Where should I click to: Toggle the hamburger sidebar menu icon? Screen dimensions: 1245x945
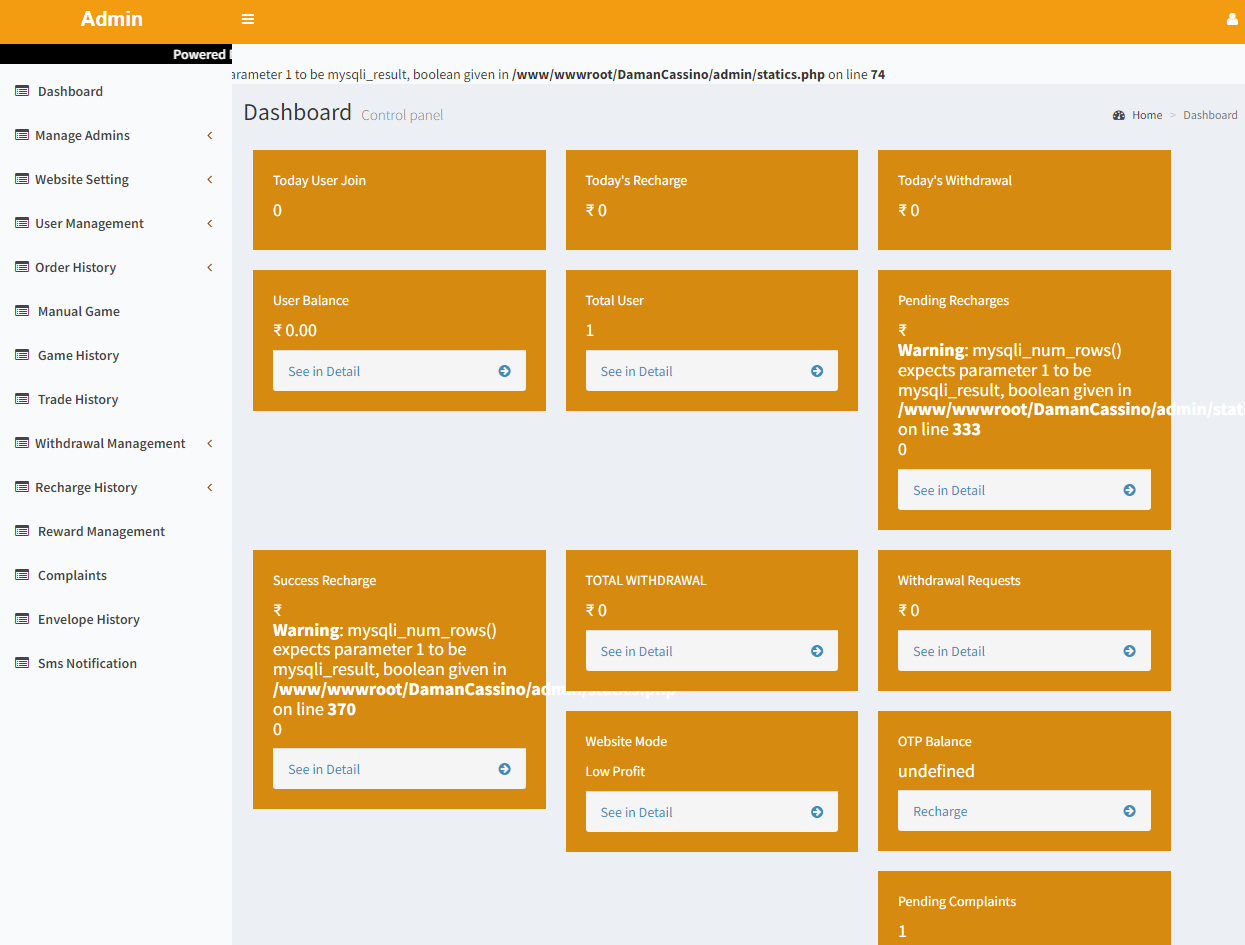[x=248, y=19]
